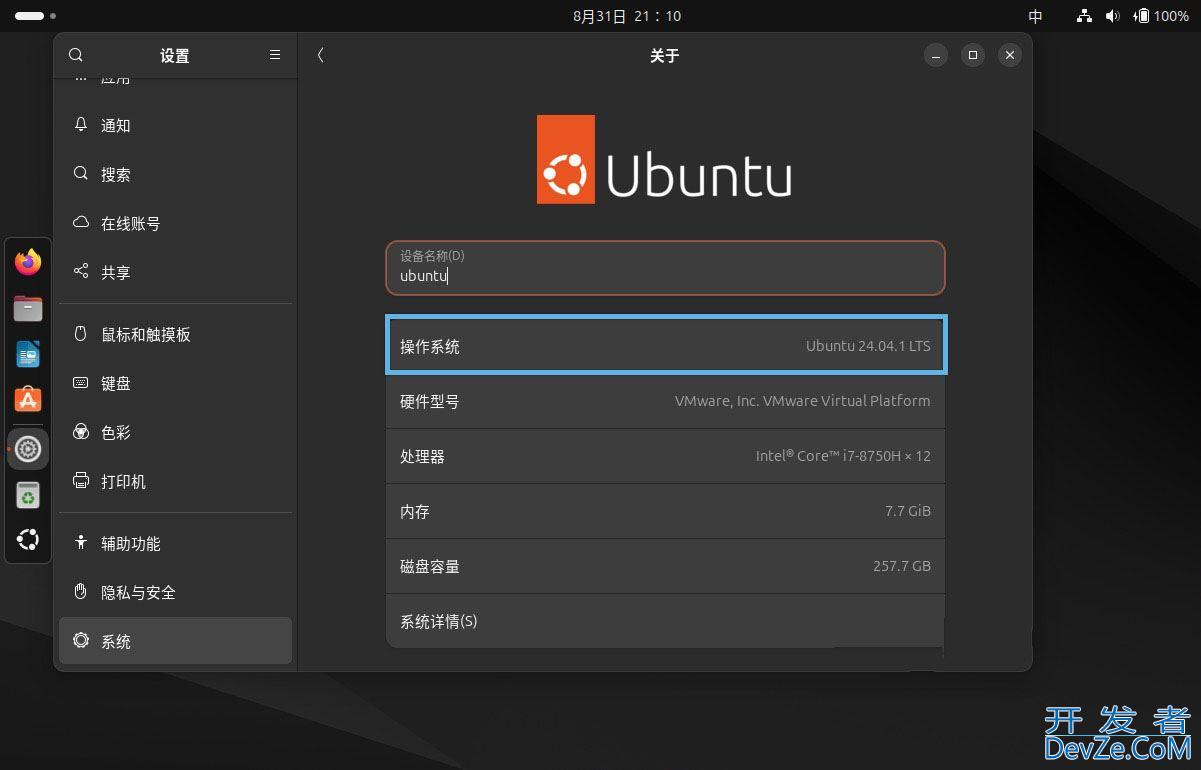
Task: Open 色彩 settings
Action: click(x=175, y=432)
